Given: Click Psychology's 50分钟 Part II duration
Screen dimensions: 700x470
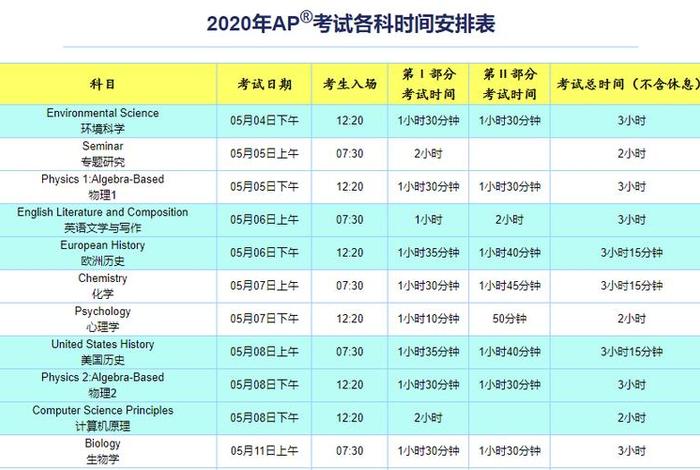Looking at the screenshot, I should pos(509,319).
